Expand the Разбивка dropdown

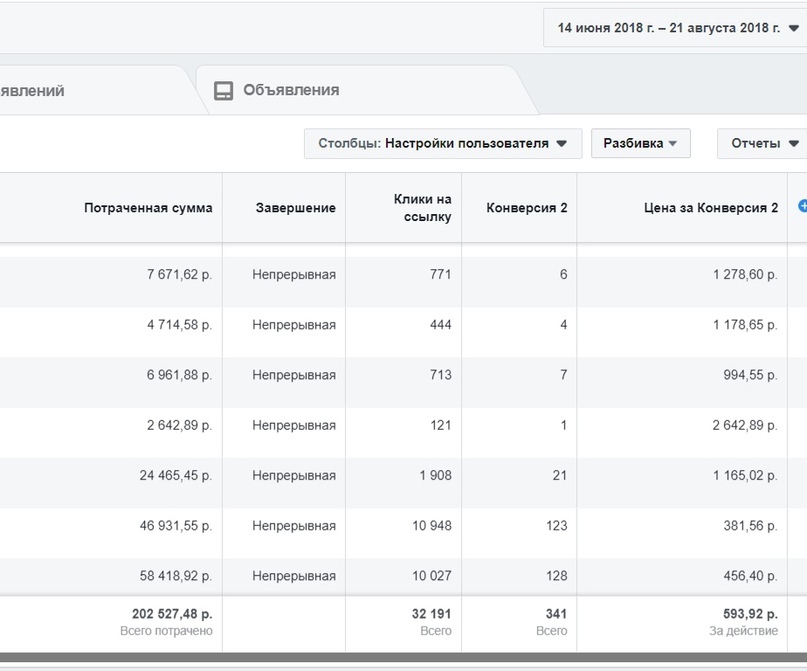640,143
